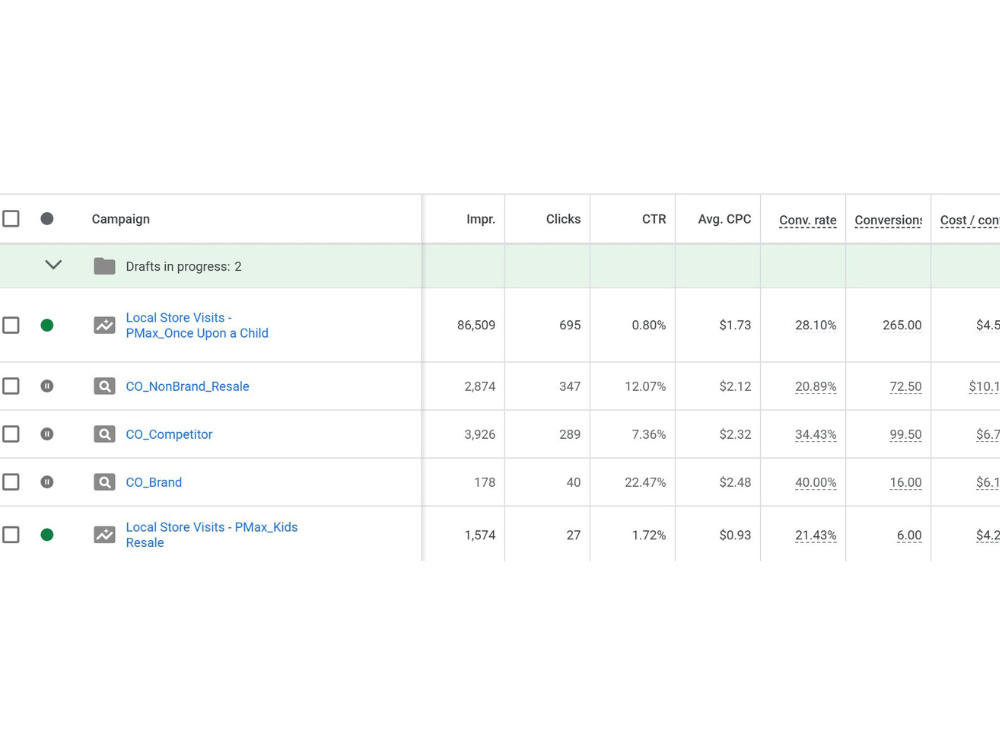Click the paused status icon for CO_Brand
This screenshot has height=750, width=1000.
[47, 482]
